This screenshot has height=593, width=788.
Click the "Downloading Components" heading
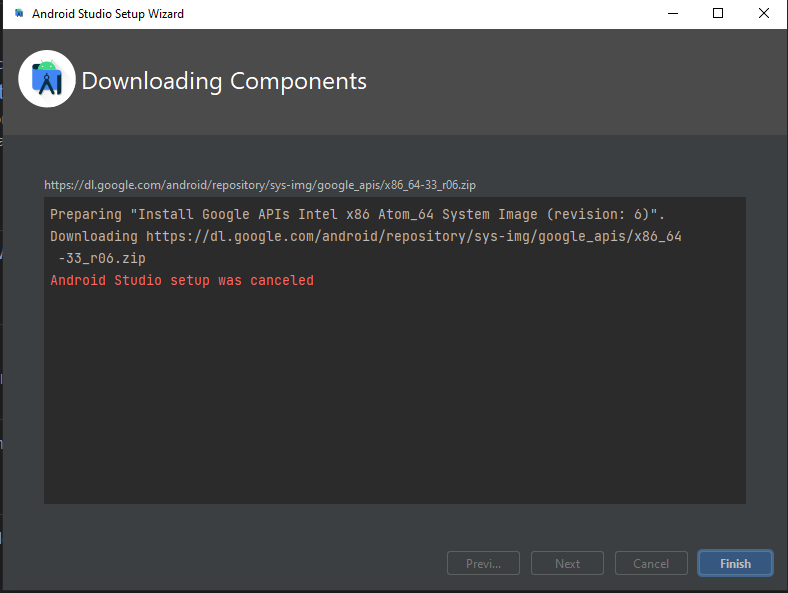(x=224, y=81)
